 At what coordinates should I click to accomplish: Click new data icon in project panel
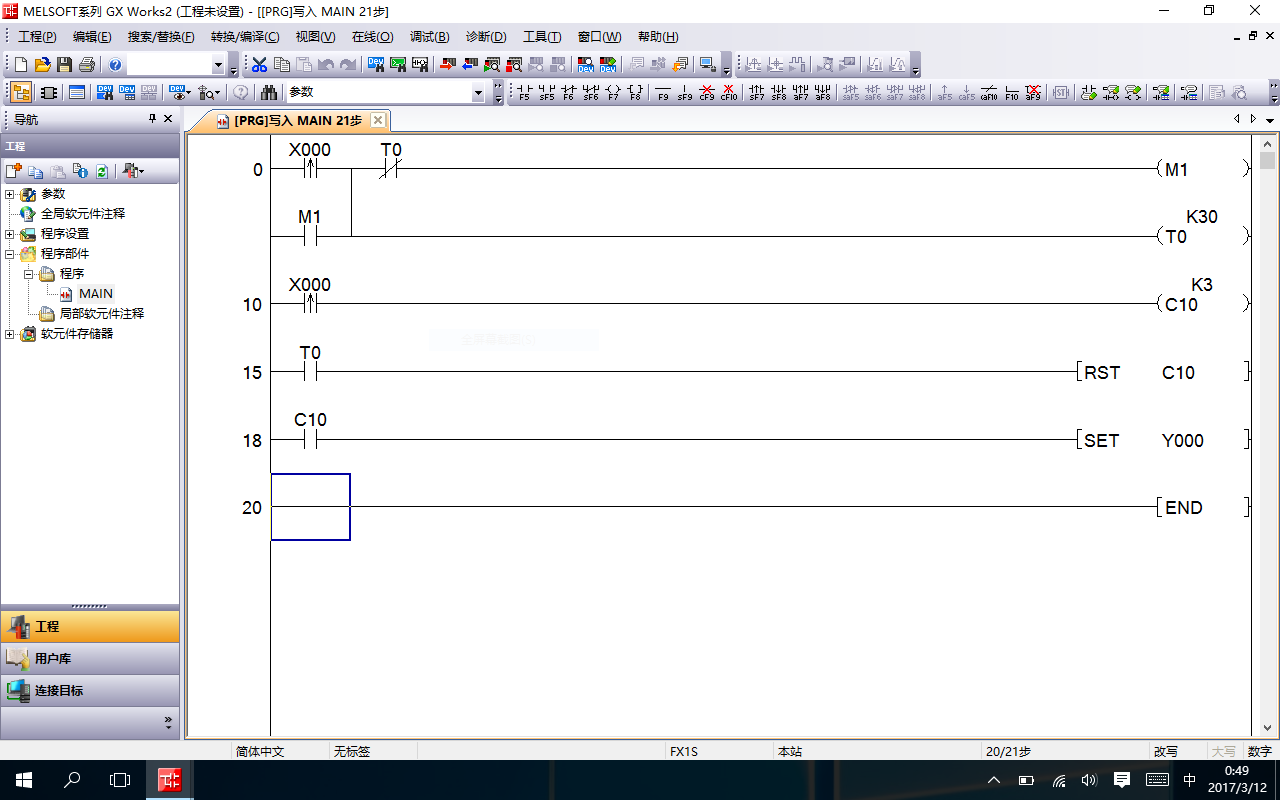click(13, 171)
